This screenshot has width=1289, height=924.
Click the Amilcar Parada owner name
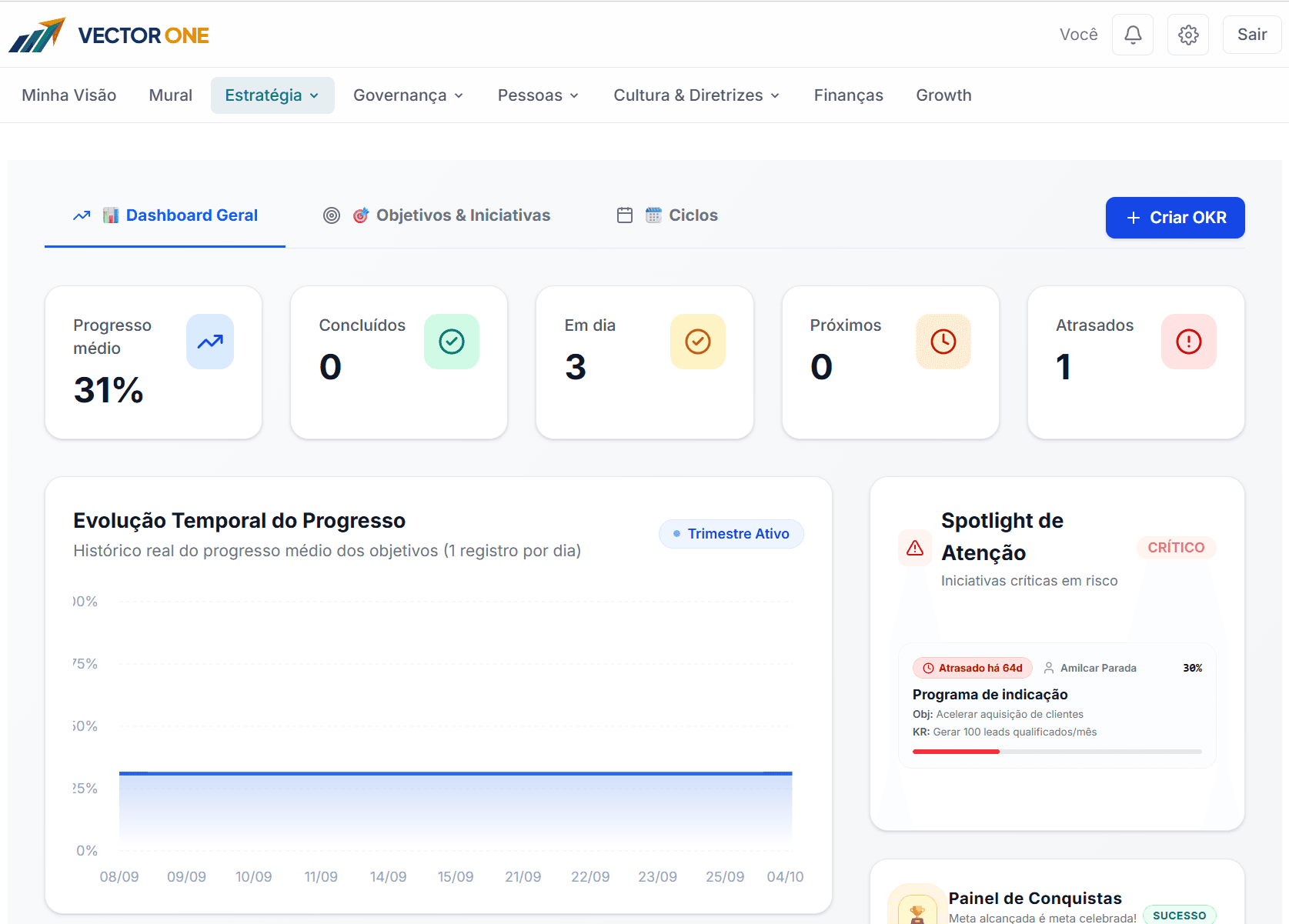(1098, 668)
